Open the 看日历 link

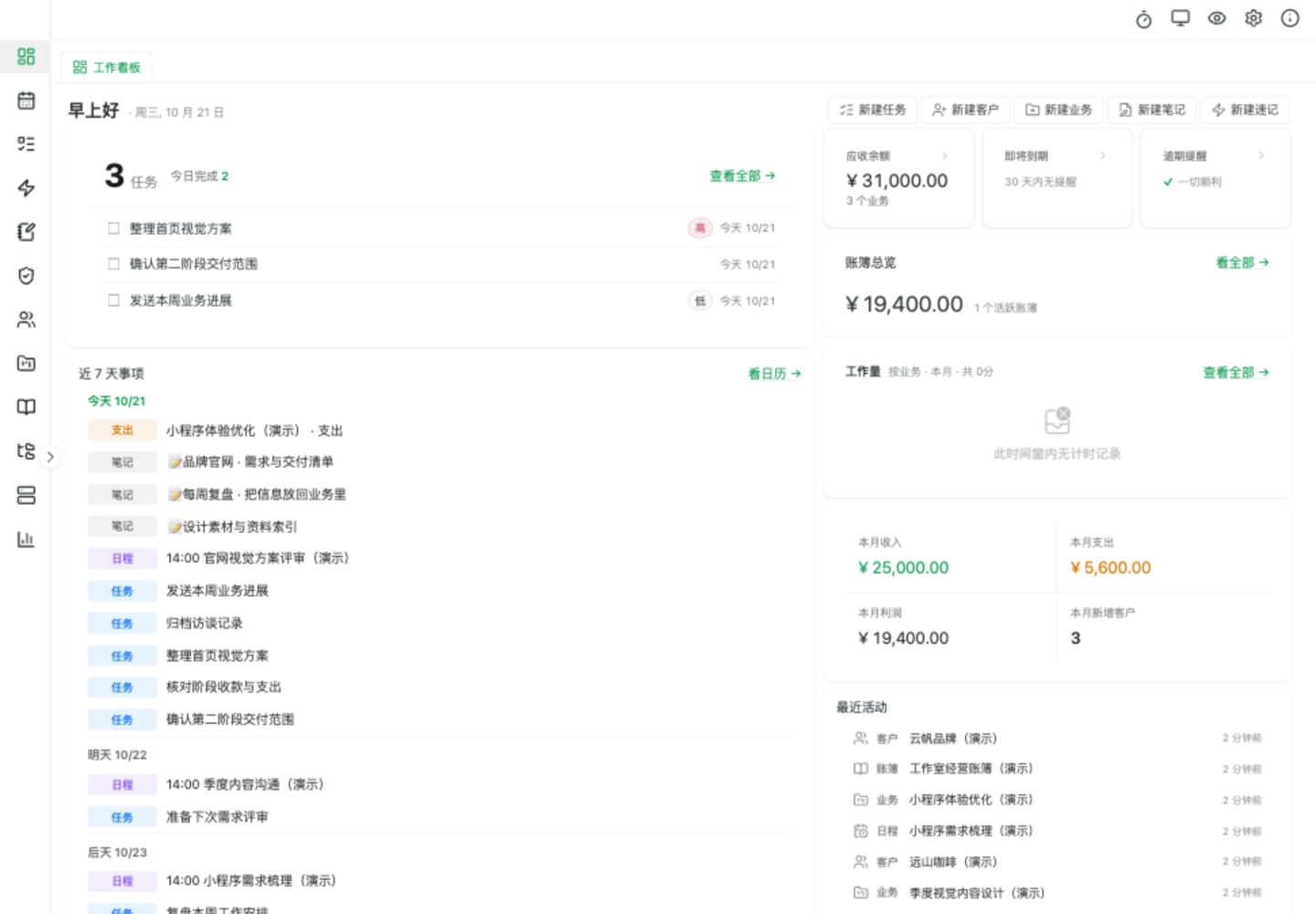pos(774,374)
